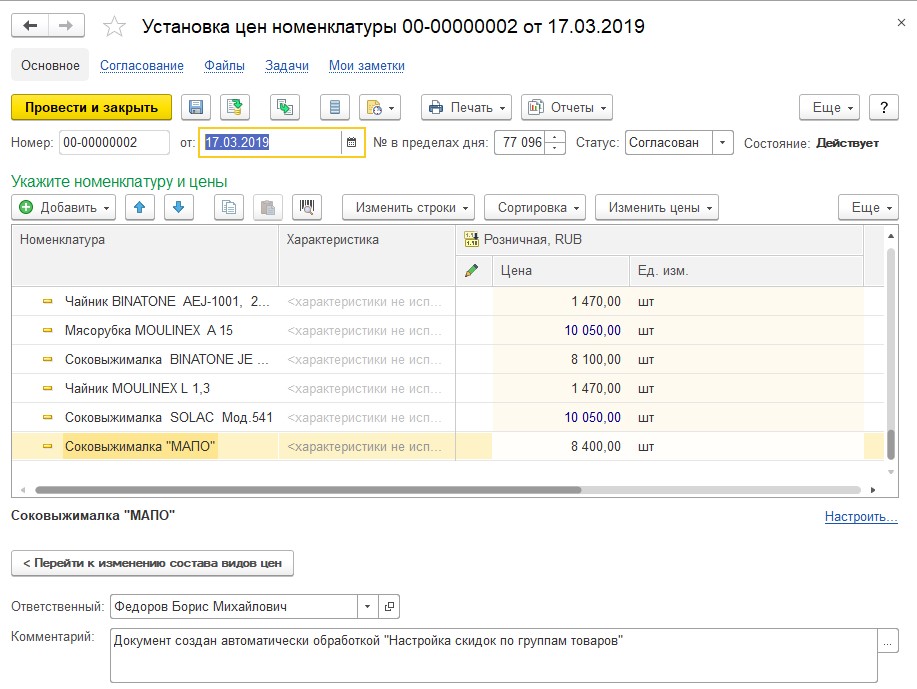Go forward with the right arrow button
Screen dimensions: 917x689
tap(66, 26)
